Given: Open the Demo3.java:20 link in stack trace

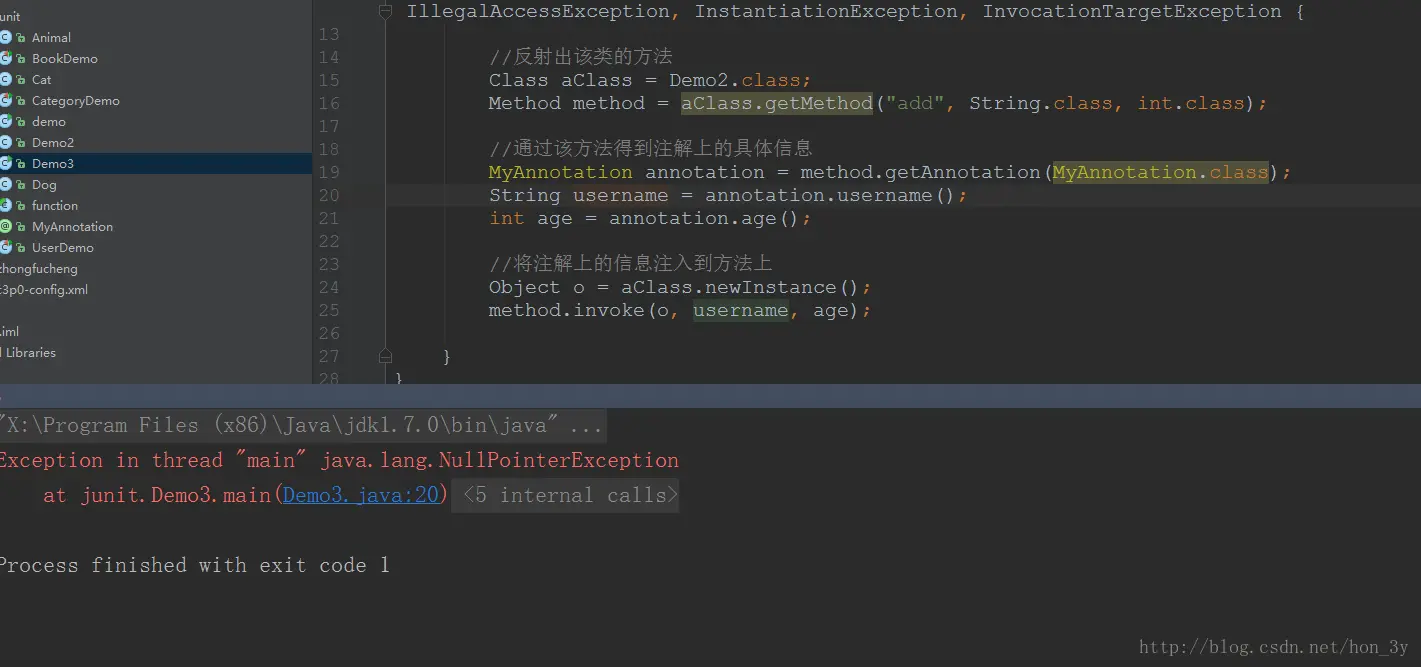Looking at the screenshot, I should tap(361, 495).
